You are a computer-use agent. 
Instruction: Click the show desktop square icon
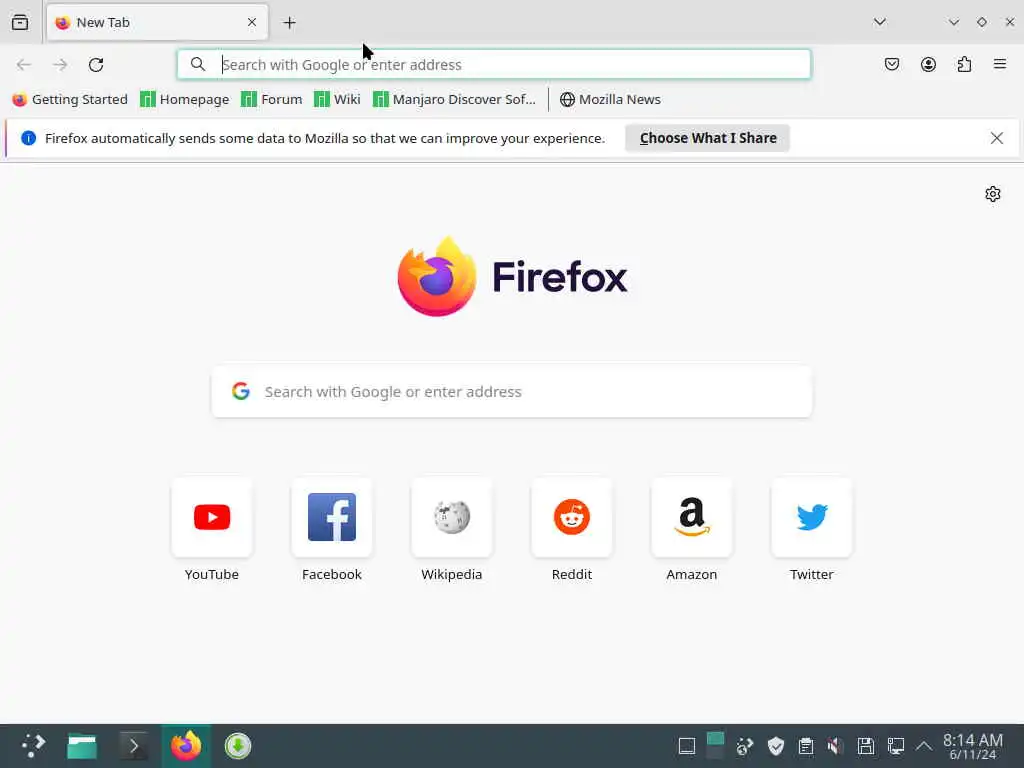pyautogui.click(x=687, y=746)
